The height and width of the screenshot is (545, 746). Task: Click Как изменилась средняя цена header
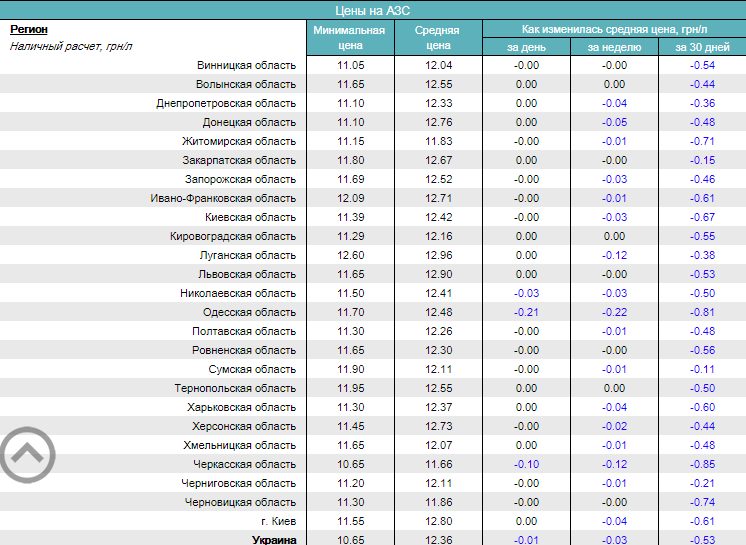point(613,29)
